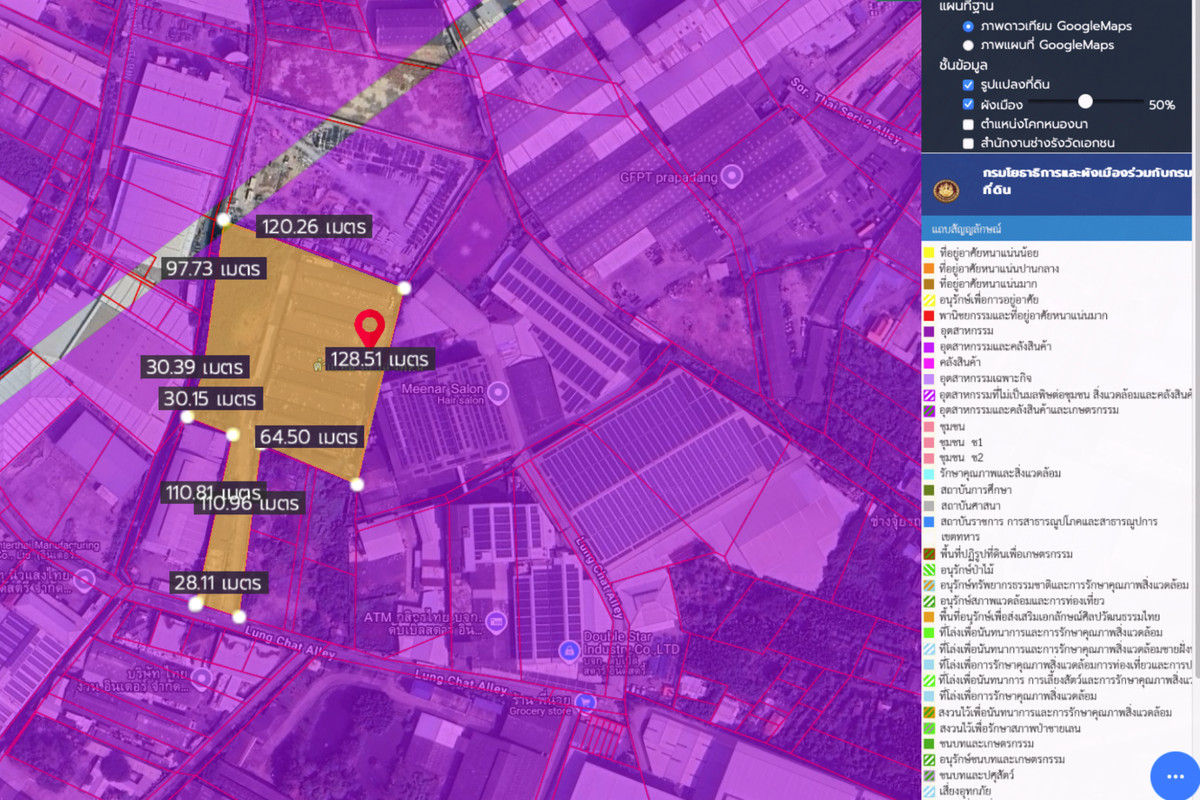Click the Double Star Industry lock marker
The height and width of the screenshot is (800, 1200).
[x=568, y=651]
